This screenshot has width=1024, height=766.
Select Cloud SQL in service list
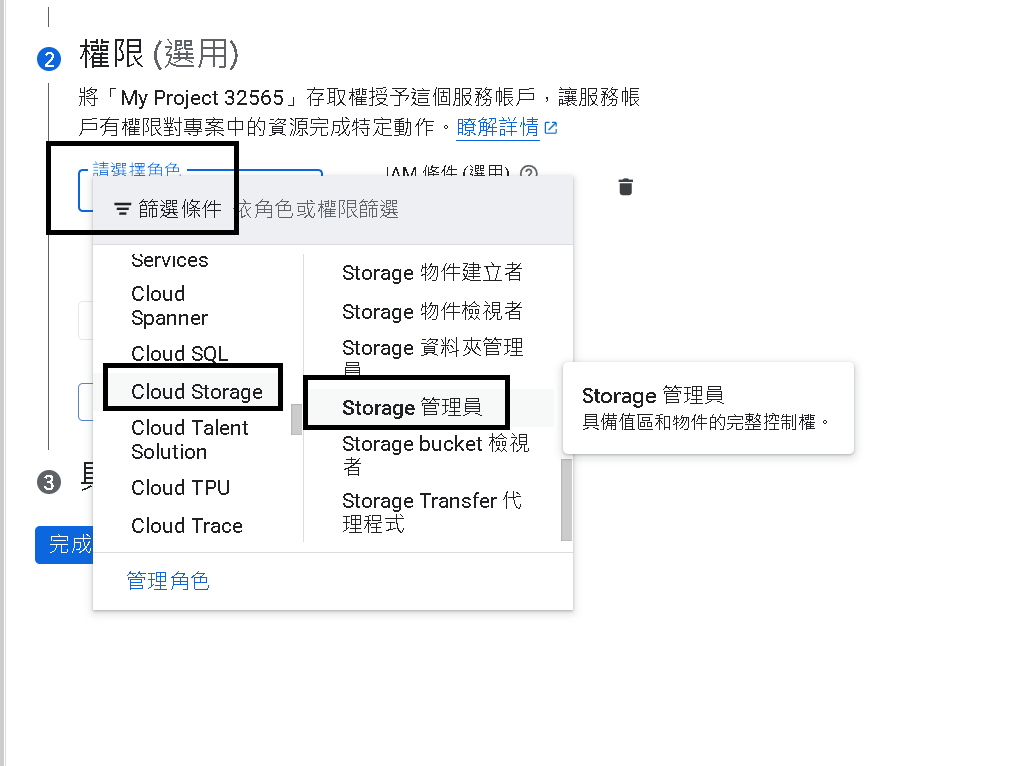tap(180, 353)
